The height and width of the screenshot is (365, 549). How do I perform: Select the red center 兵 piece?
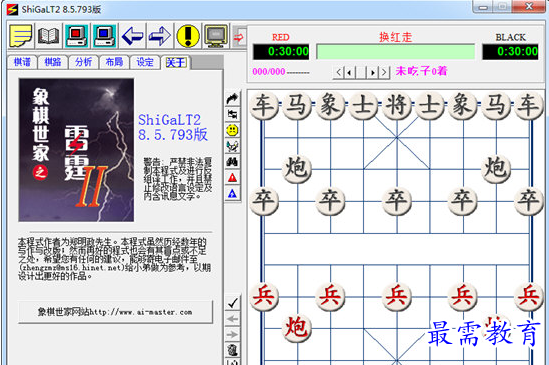pos(397,296)
